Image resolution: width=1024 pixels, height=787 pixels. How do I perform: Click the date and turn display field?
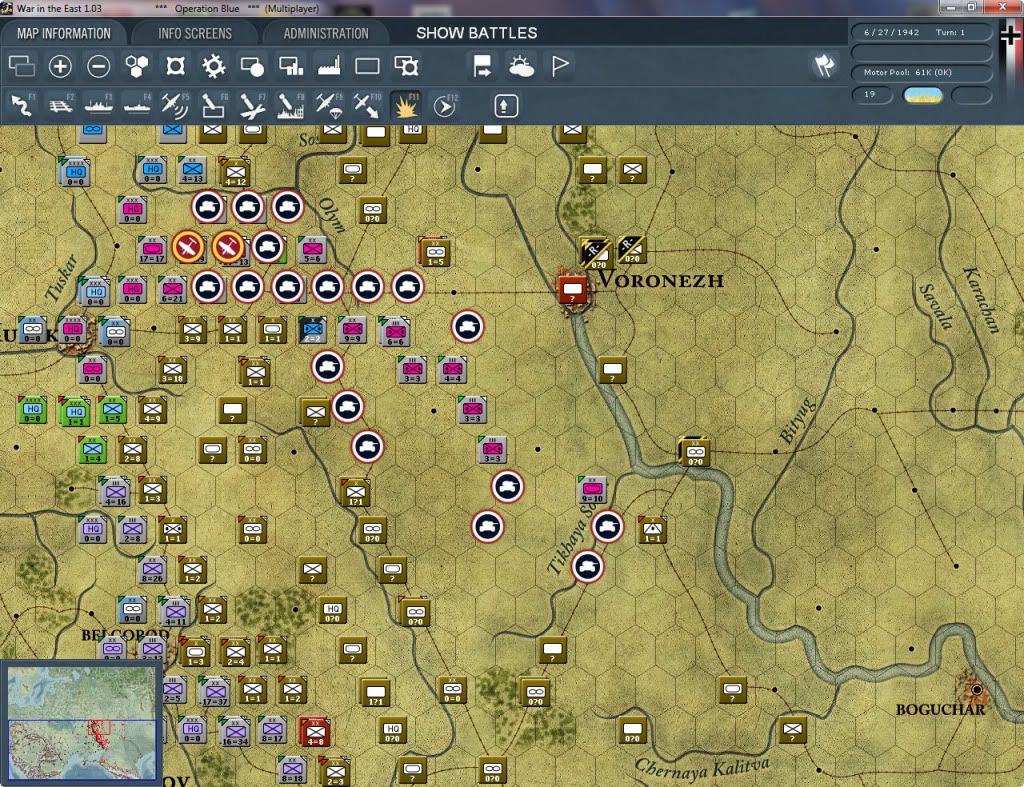click(921, 32)
